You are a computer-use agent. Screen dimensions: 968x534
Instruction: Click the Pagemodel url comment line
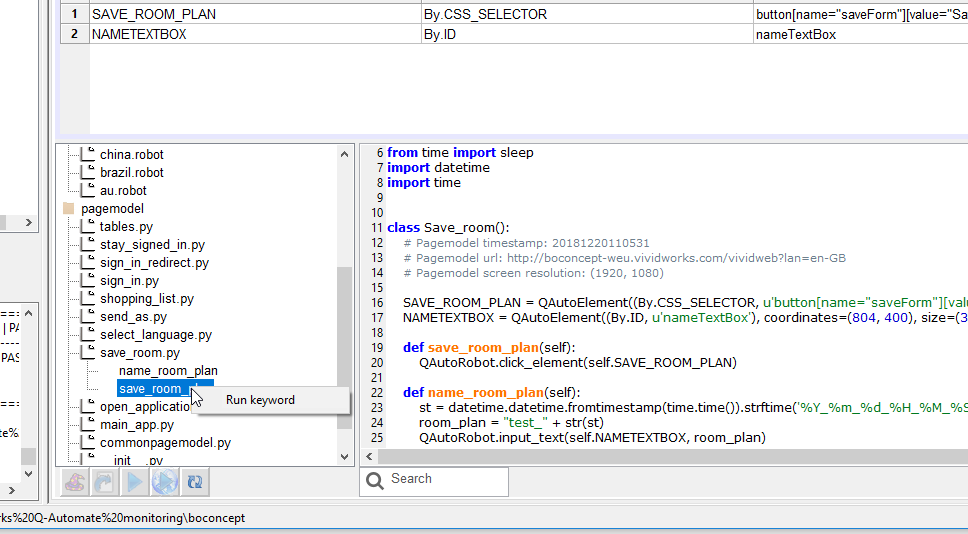[625, 258]
